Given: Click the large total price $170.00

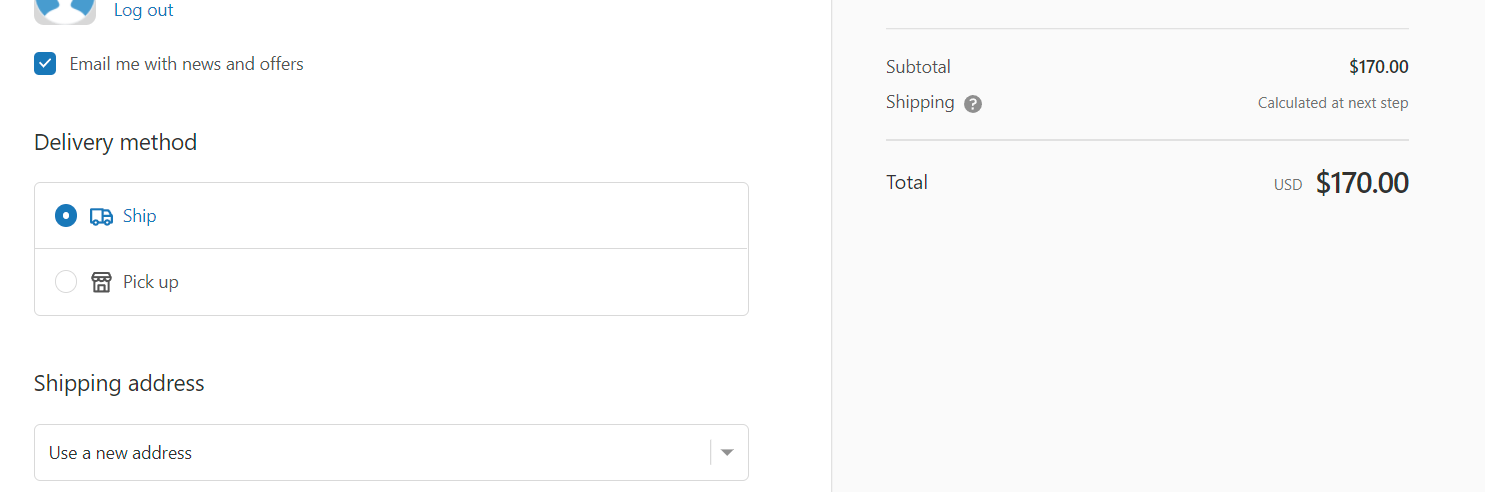Looking at the screenshot, I should [1362, 183].
